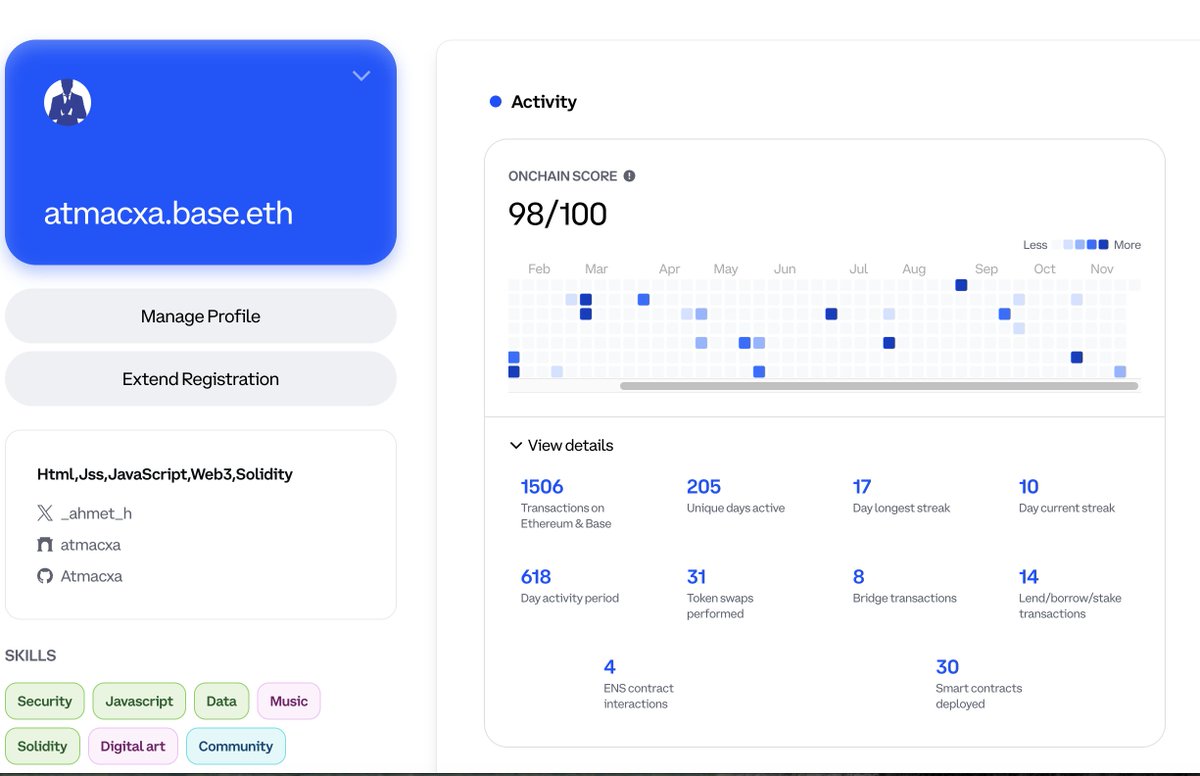This screenshot has width=1200, height=776.
Task: Click the SKILLS section label
Action: point(31,656)
